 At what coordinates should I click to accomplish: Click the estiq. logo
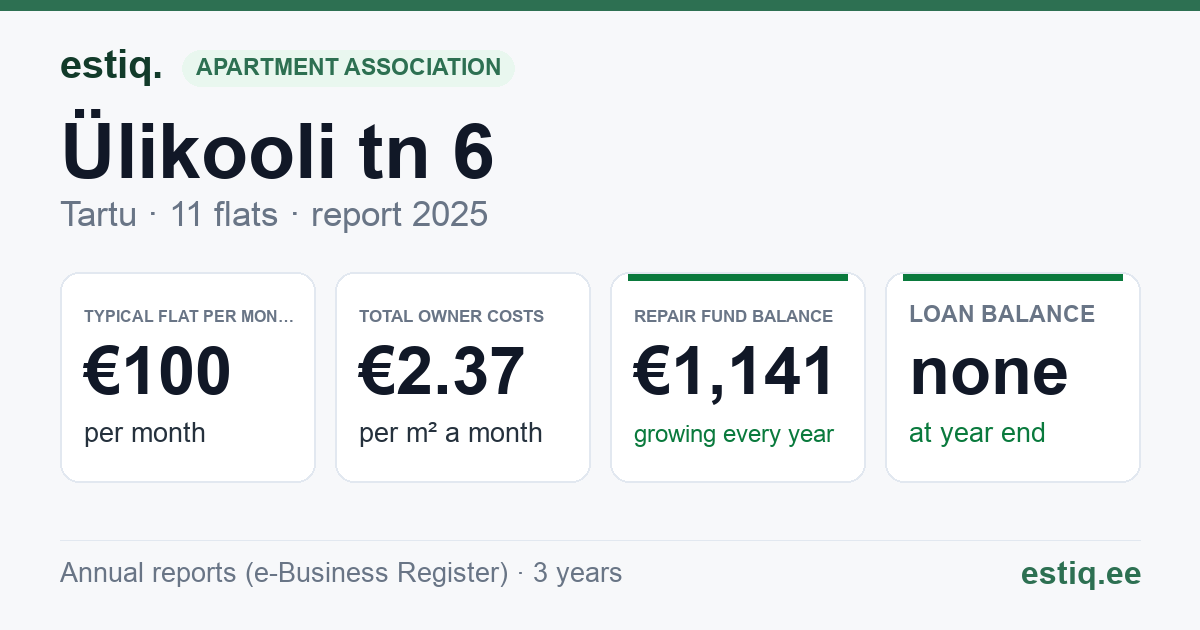coord(111,66)
